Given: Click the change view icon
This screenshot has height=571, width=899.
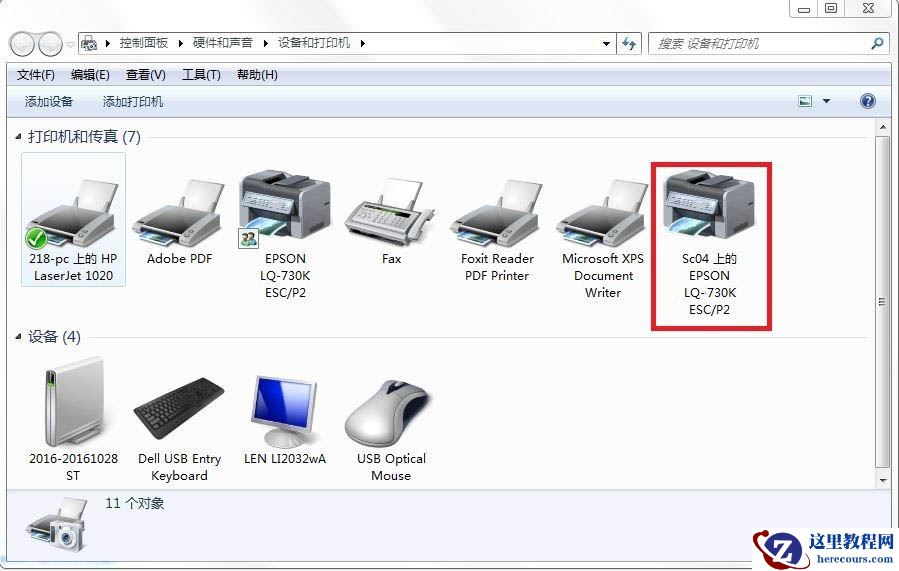Looking at the screenshot, I should pos(806,101).
